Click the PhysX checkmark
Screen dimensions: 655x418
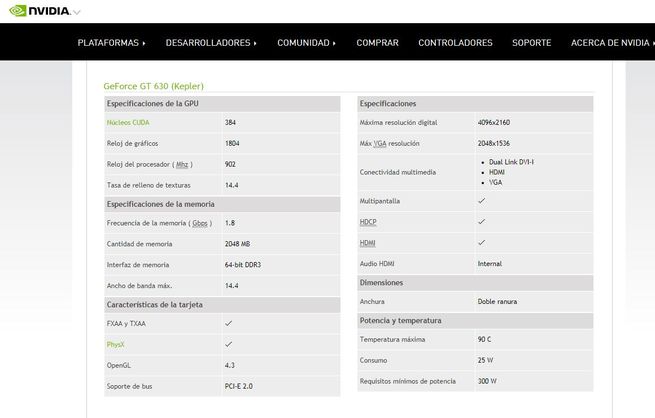(x=228, y=344)
